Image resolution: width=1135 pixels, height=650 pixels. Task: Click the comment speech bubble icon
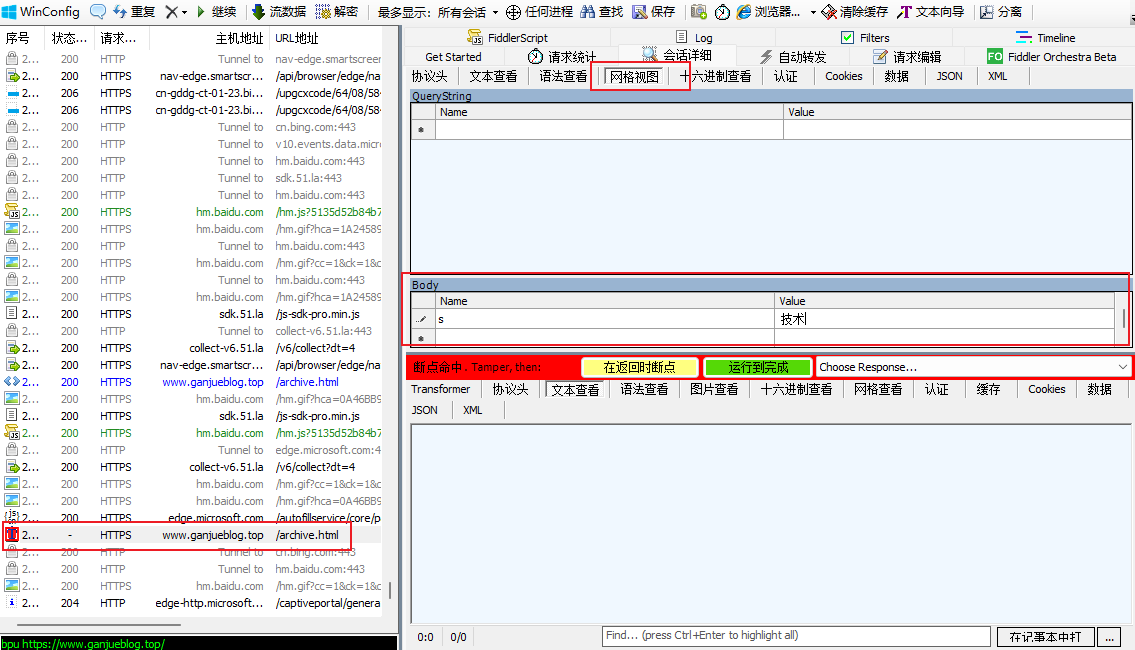[98, 12]
